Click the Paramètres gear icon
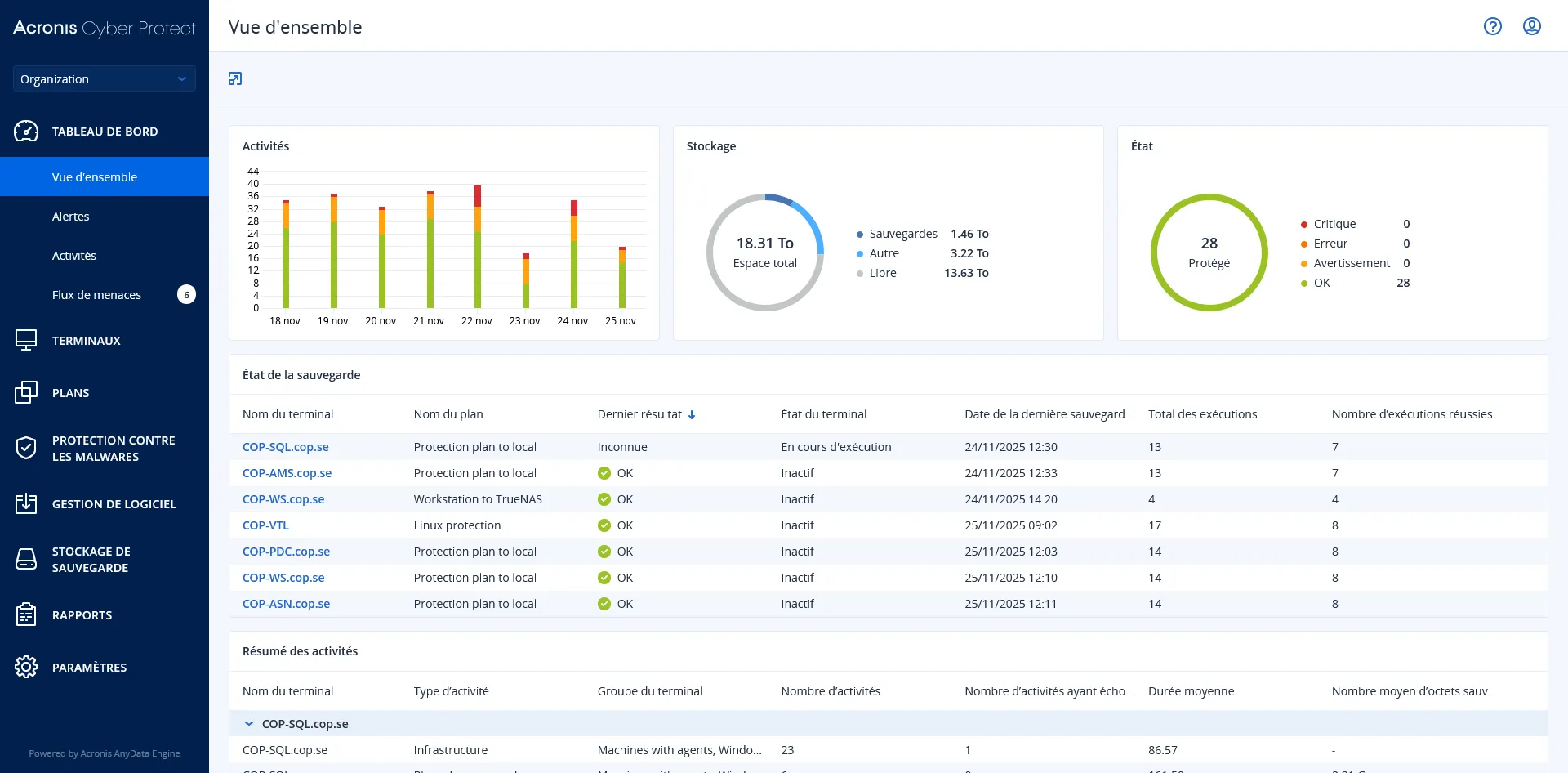Viewport: 1568px width, 773px height. click(x=26, y=668)
